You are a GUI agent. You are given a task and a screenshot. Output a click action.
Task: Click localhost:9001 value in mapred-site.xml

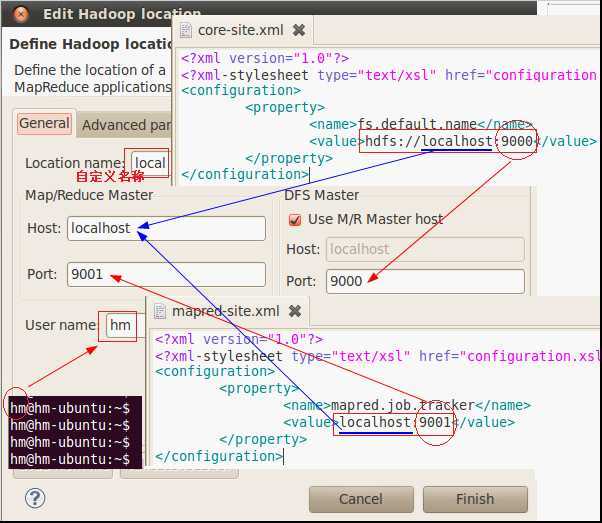[395, 422]
